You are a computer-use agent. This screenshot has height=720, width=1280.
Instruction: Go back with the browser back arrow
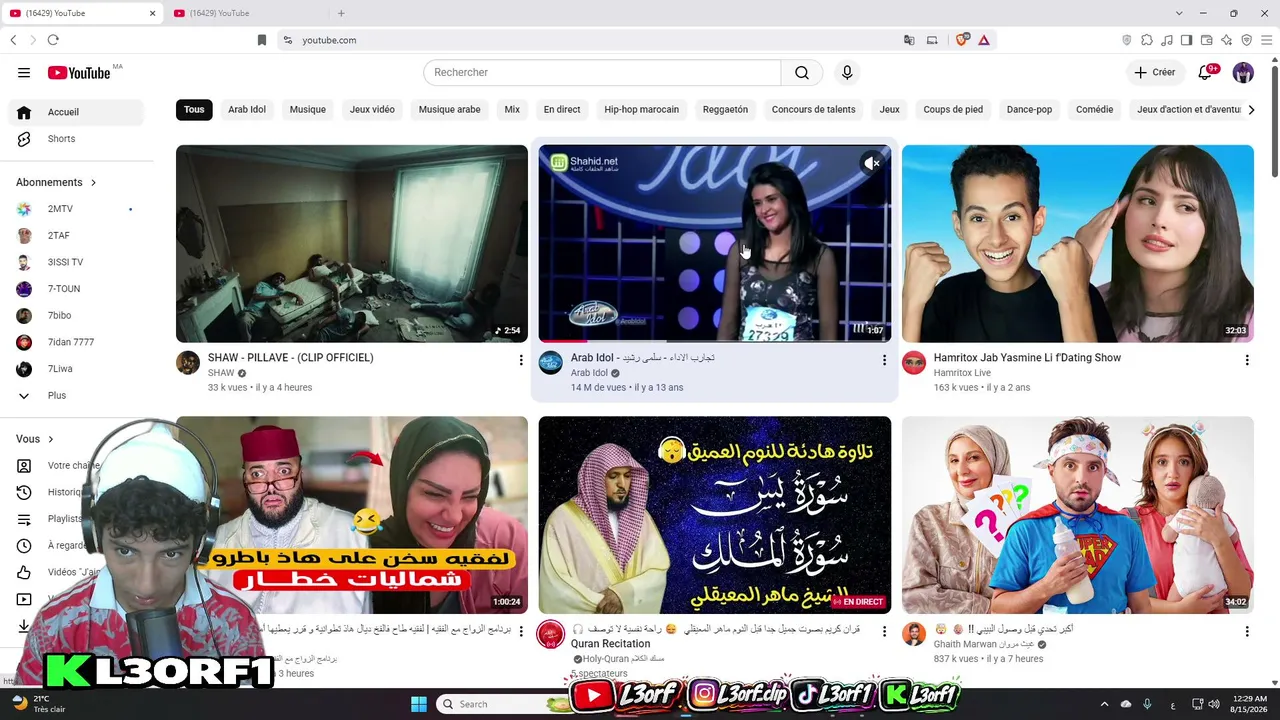click(13, 40)
